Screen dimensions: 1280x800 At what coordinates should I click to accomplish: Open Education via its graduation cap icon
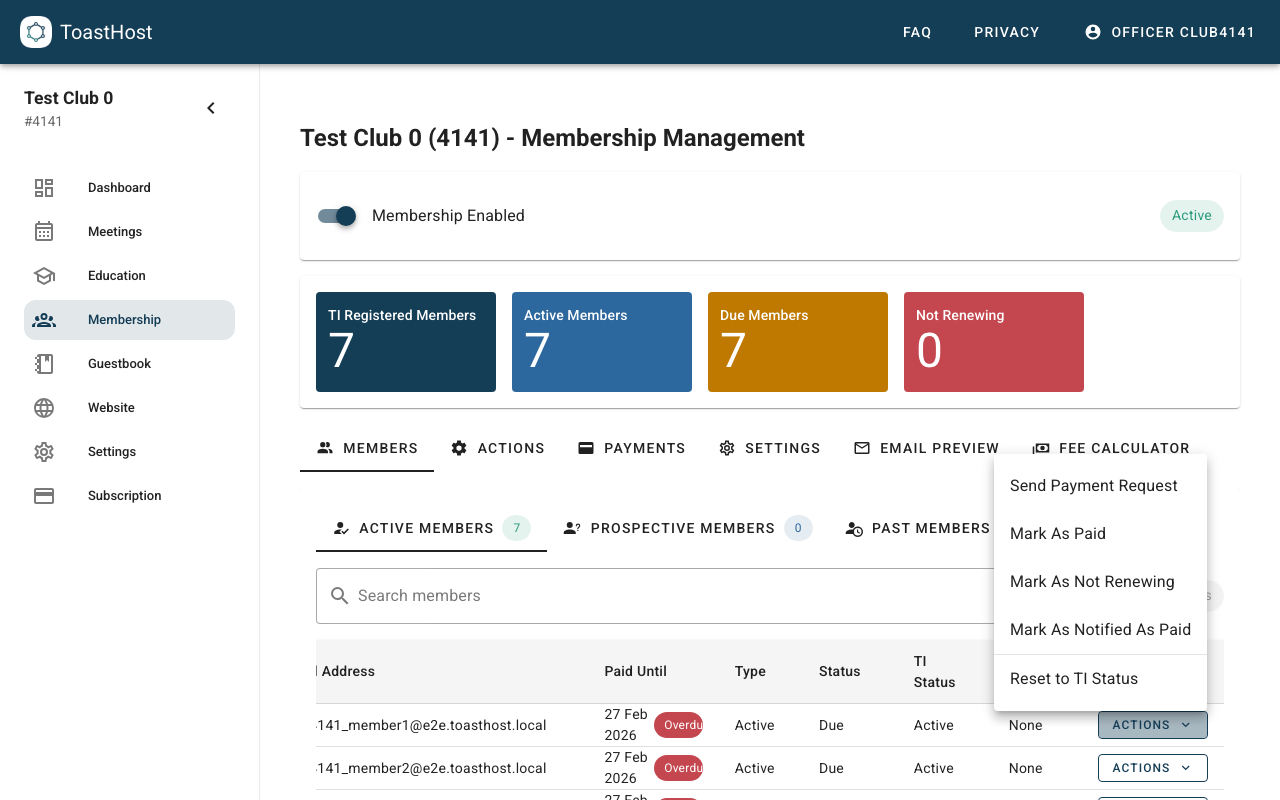coord(44,275)
